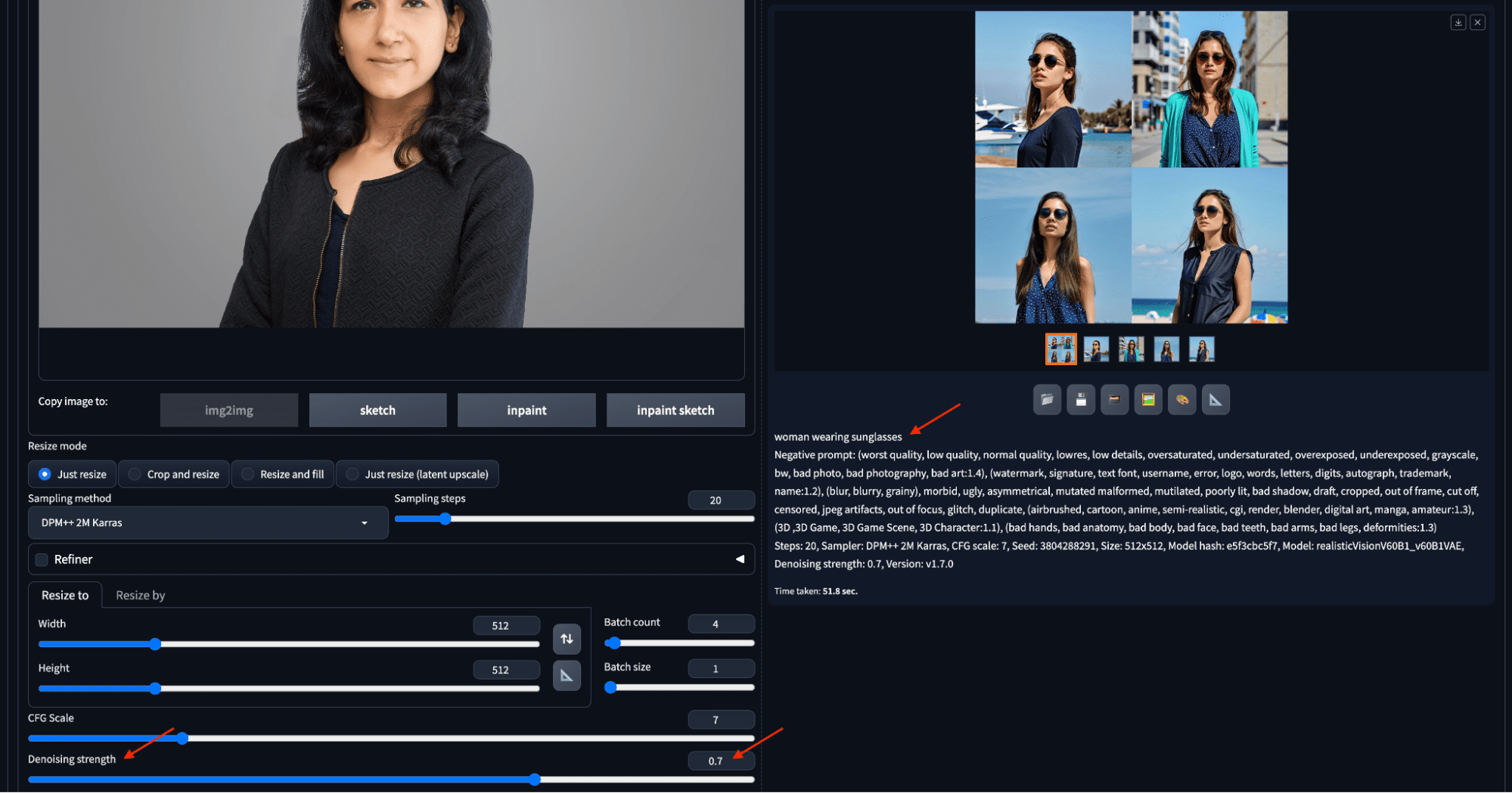Click the Batch count value field
1512x793 pixels.
point(721,624)
